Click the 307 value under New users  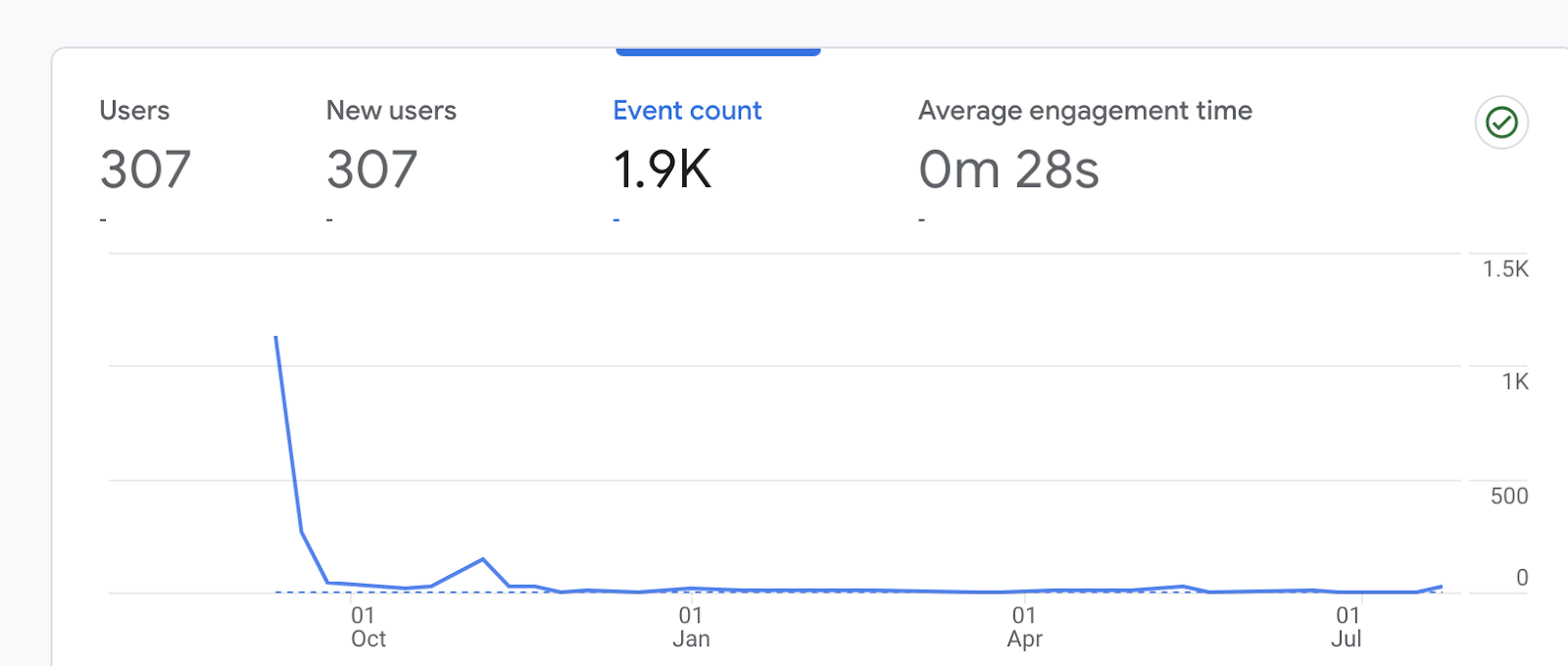click(372, 169)
